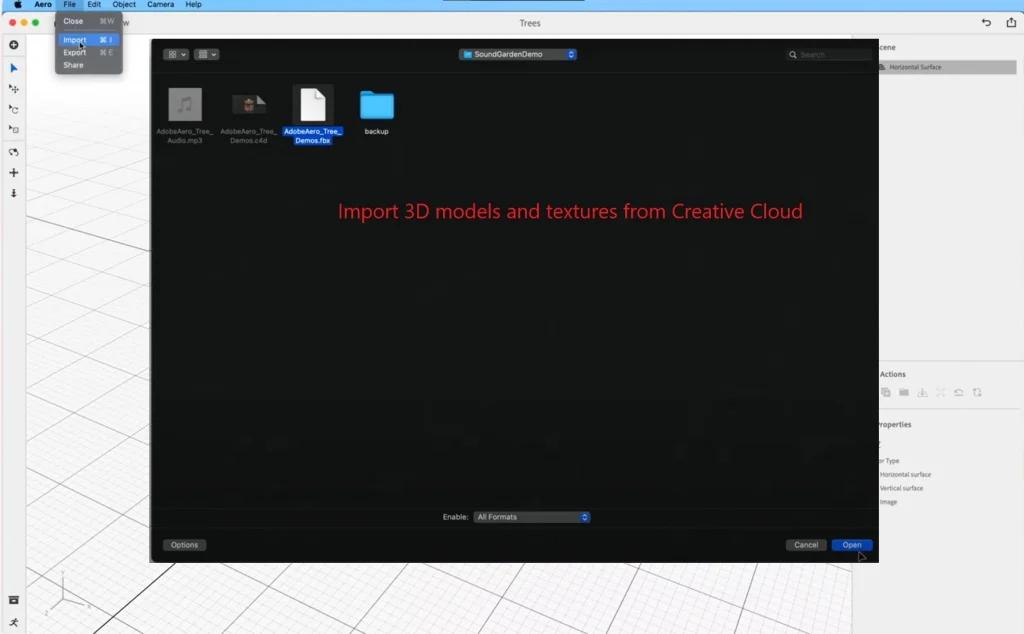Image resolution: width=1024 pixels, height=634 pixels.
Task: Choose Horizontal surface anchor type
Action: [x=905, y=475]
